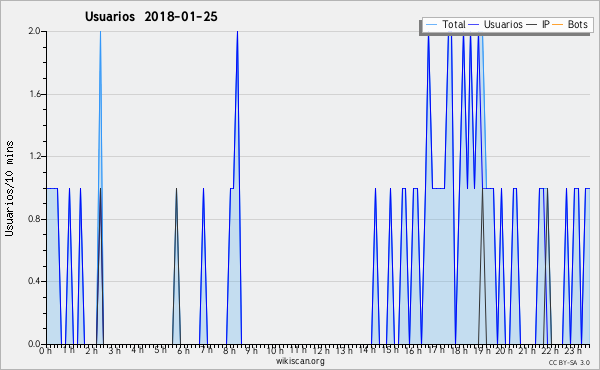The image size is (600, 370).
Task: Click the '21 h' x-axis label
Action: (x=528, y=351)
